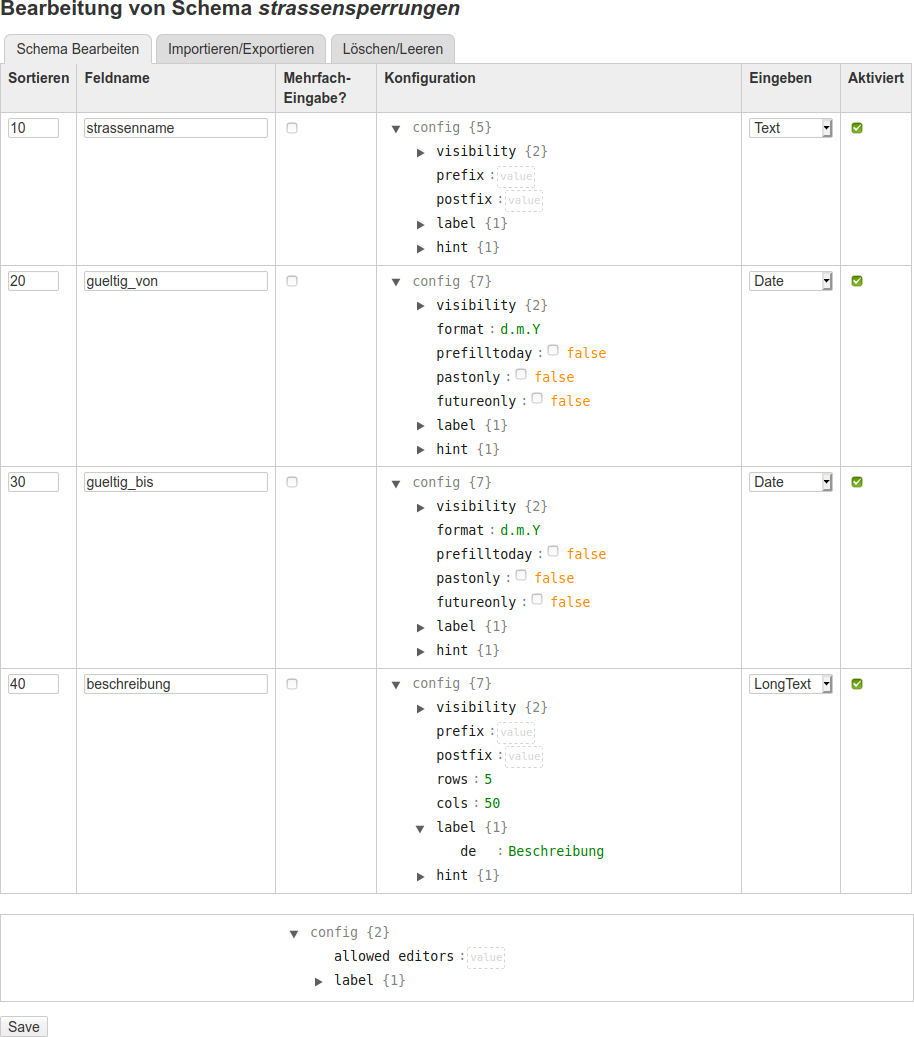Enable futureonly for gueltig_bis
Screen dimensions: 914x1037
[x=537, y=600]
